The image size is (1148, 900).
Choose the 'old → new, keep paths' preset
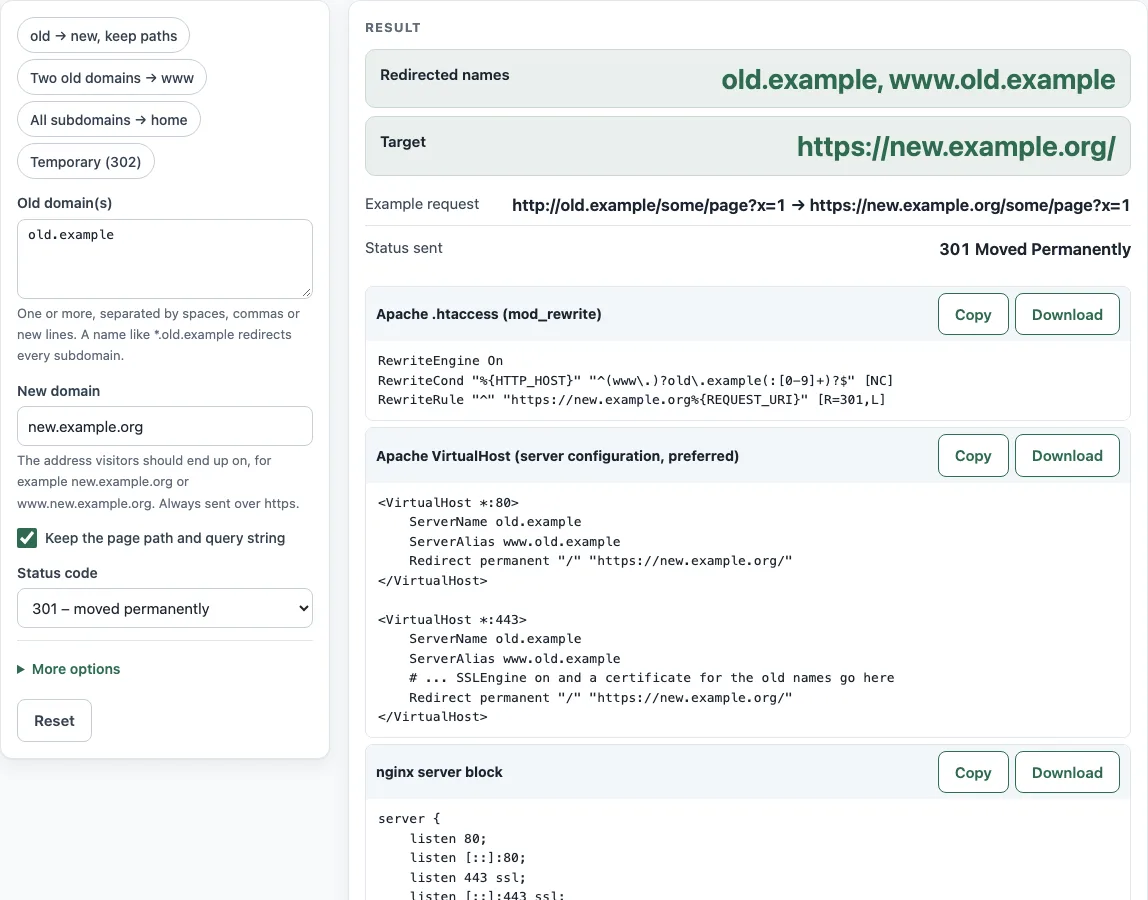(103, 36)
